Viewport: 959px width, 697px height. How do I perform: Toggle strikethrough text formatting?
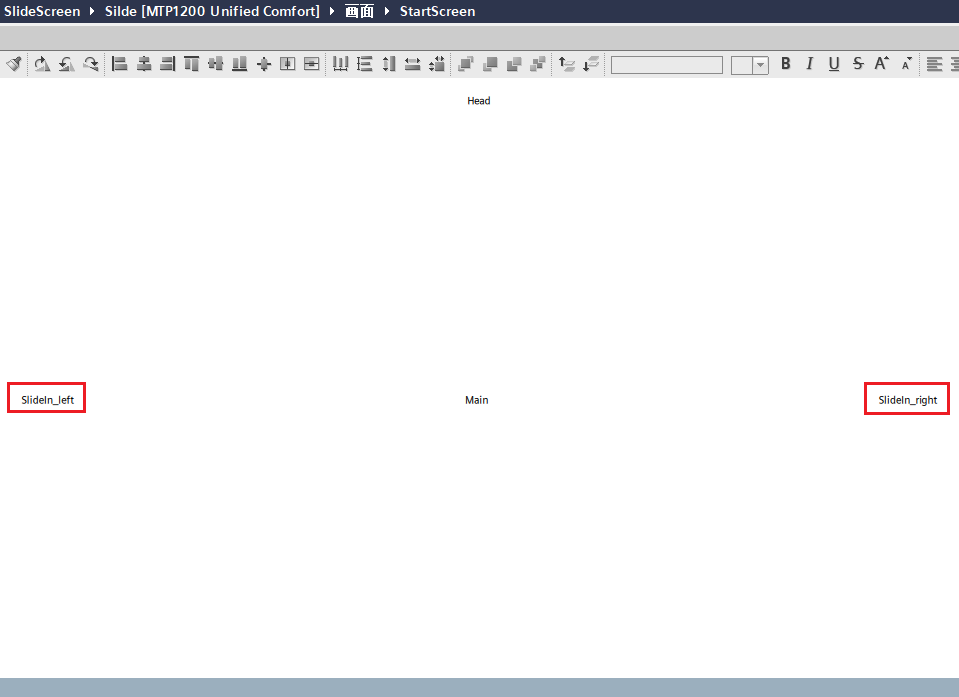click(x=858, y=64)
